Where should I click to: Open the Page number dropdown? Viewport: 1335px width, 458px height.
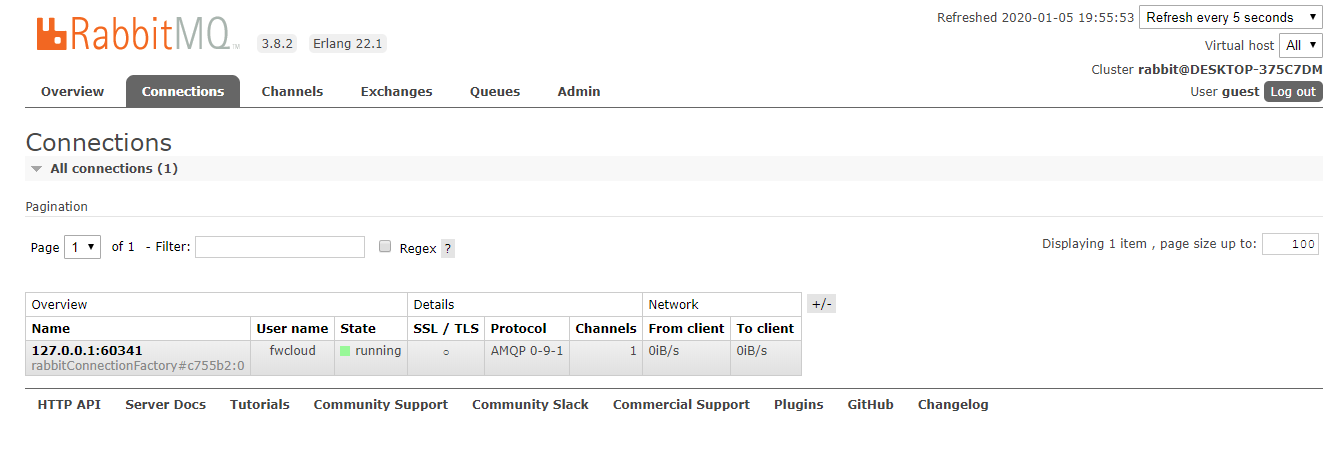pyautogui.click(x=82, y=247)
